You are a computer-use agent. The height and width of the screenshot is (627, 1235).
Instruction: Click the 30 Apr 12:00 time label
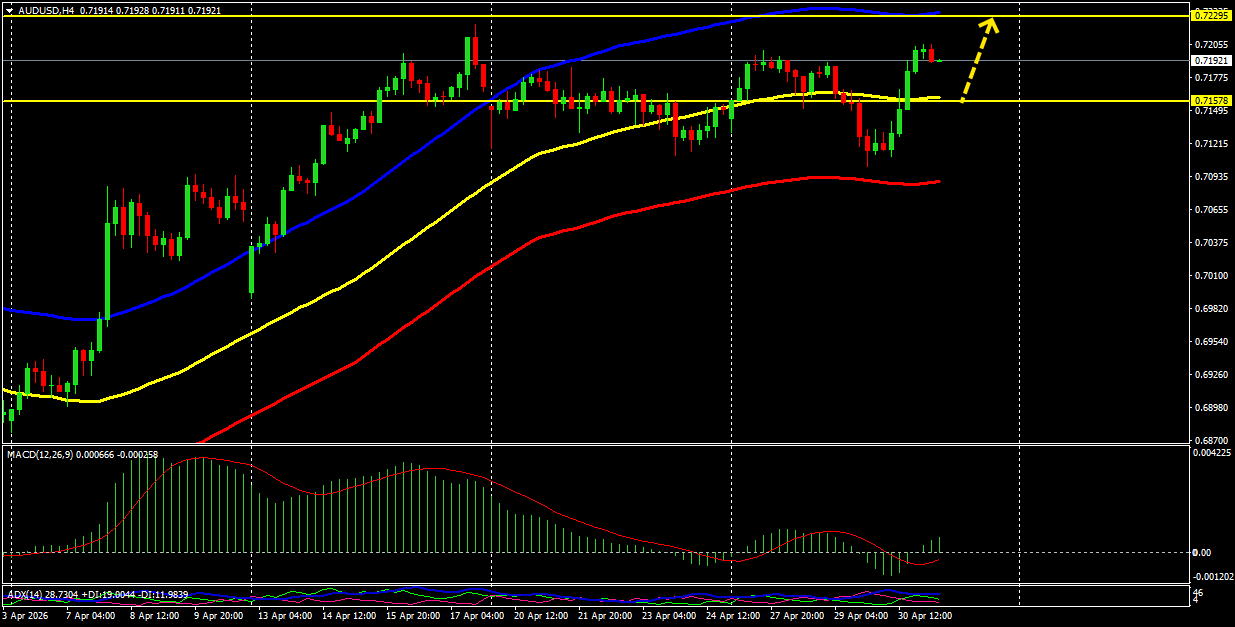click(925, 617)
